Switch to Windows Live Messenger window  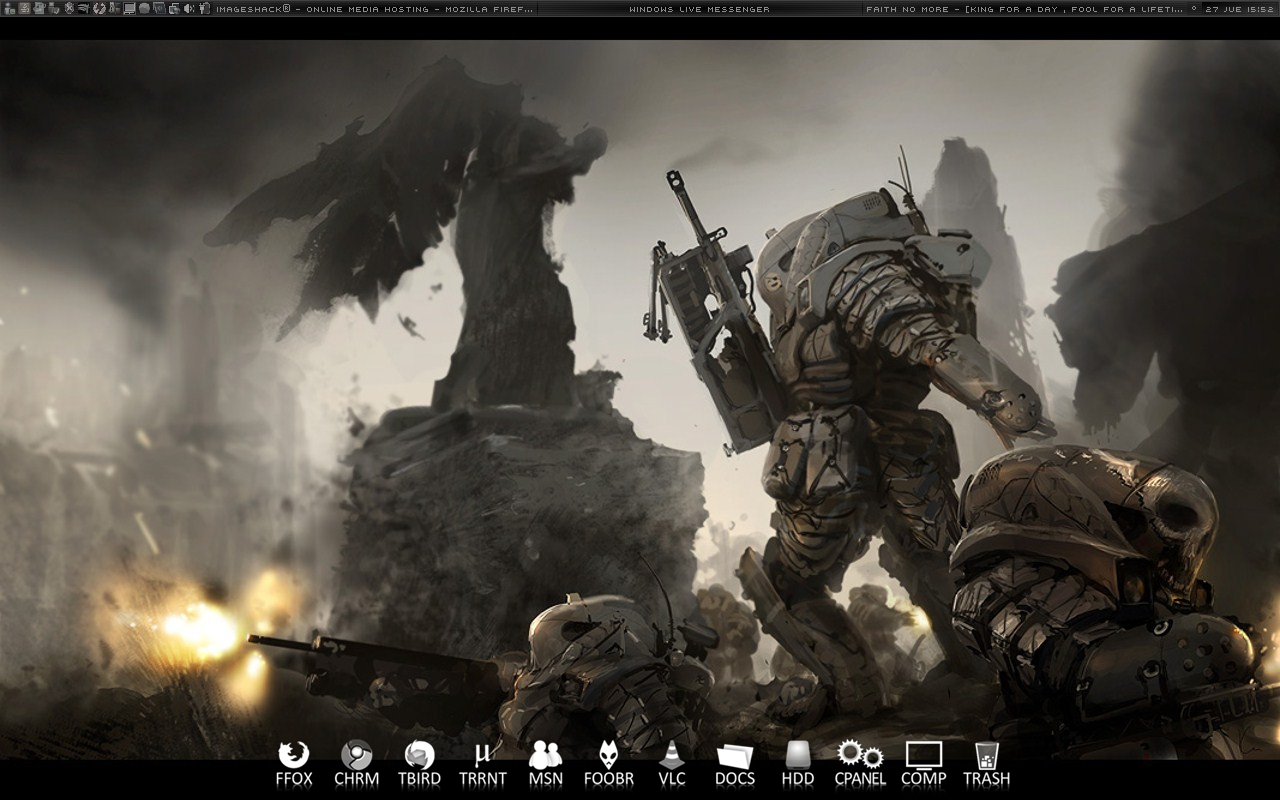point(699,9)
